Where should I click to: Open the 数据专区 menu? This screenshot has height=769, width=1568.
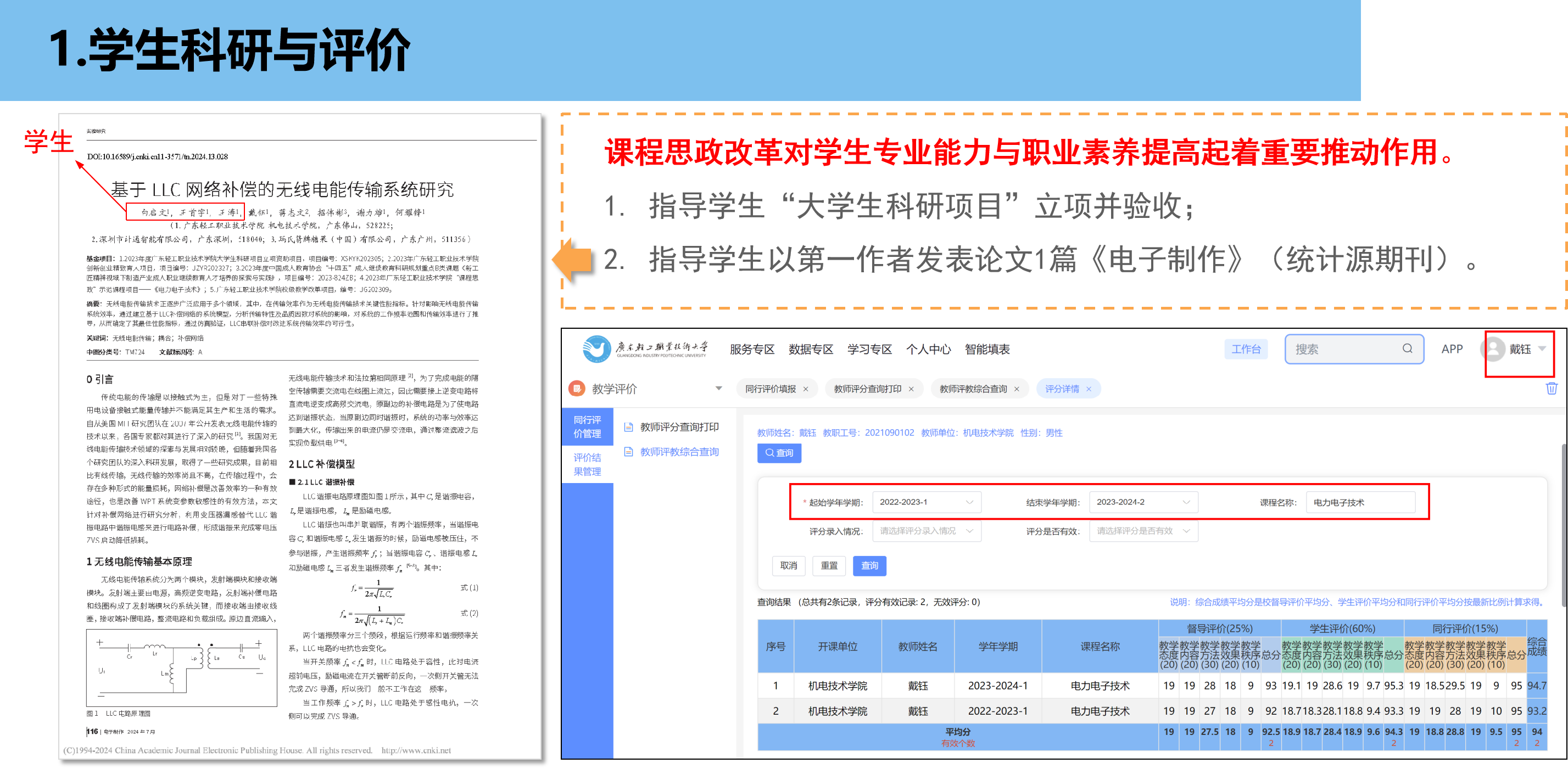pos(810,349)
